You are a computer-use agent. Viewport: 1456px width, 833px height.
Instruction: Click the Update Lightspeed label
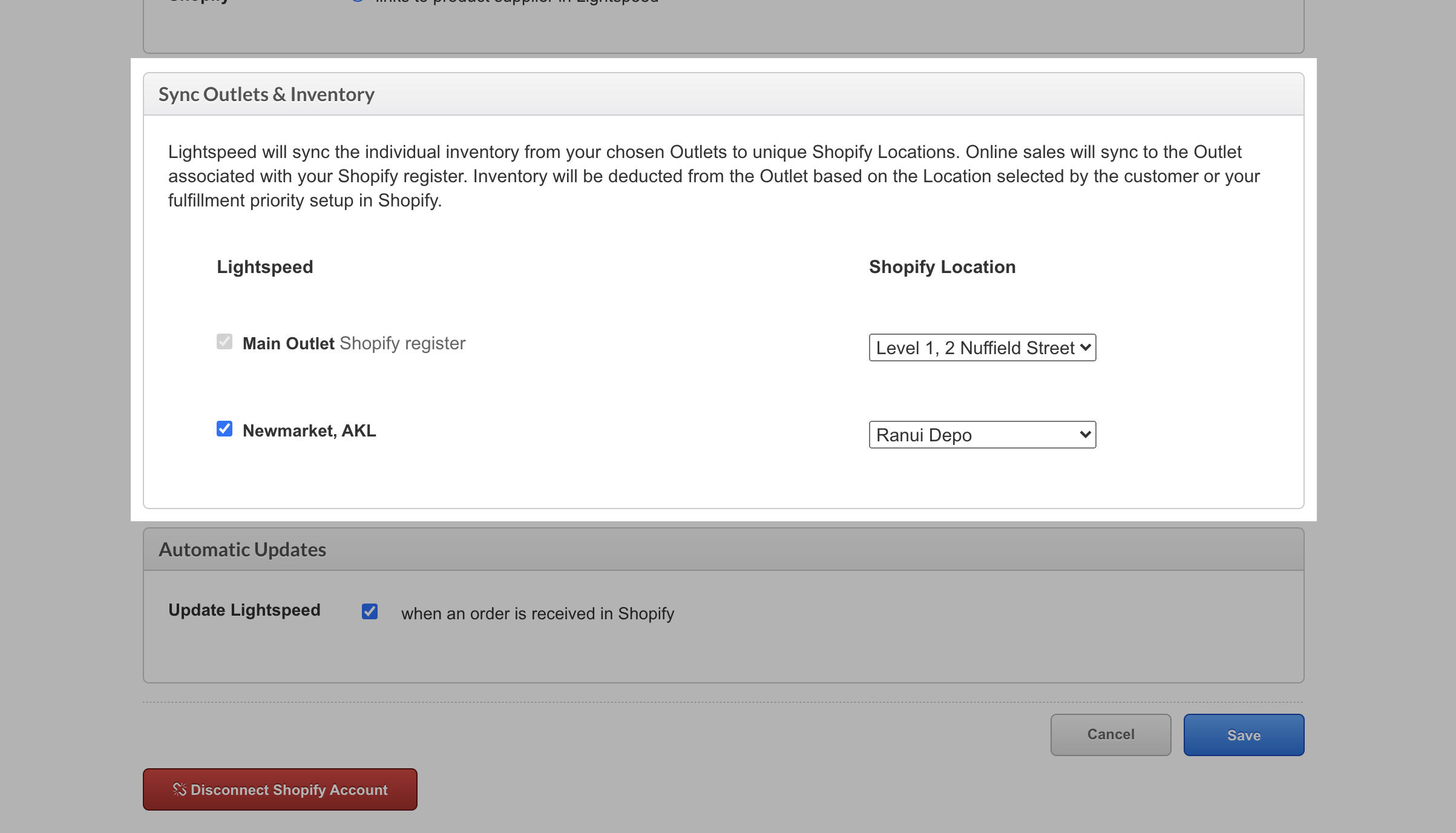pos(244,610)
